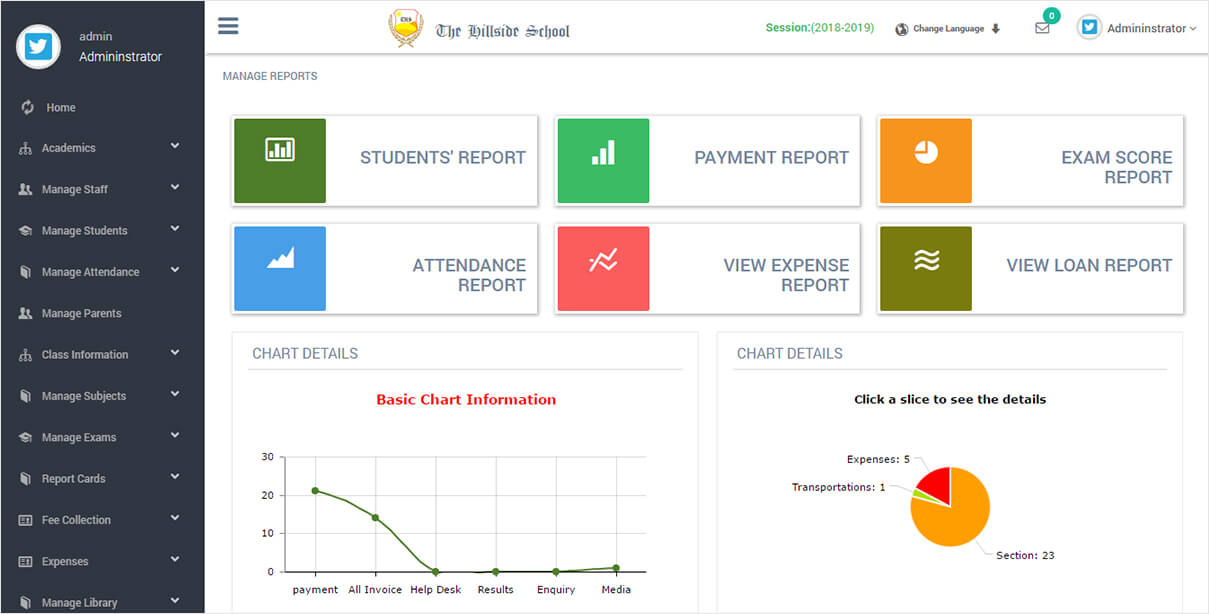Click the Payment Report bar chart icon
Image resolution: width=1209 pixels, height=614 pixels.
click(603, 160)
